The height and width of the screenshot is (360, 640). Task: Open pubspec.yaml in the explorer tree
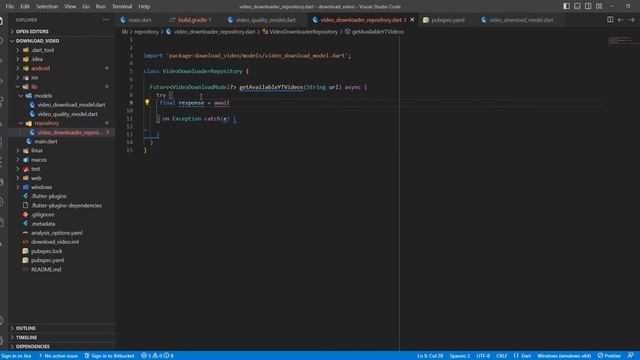47,260
